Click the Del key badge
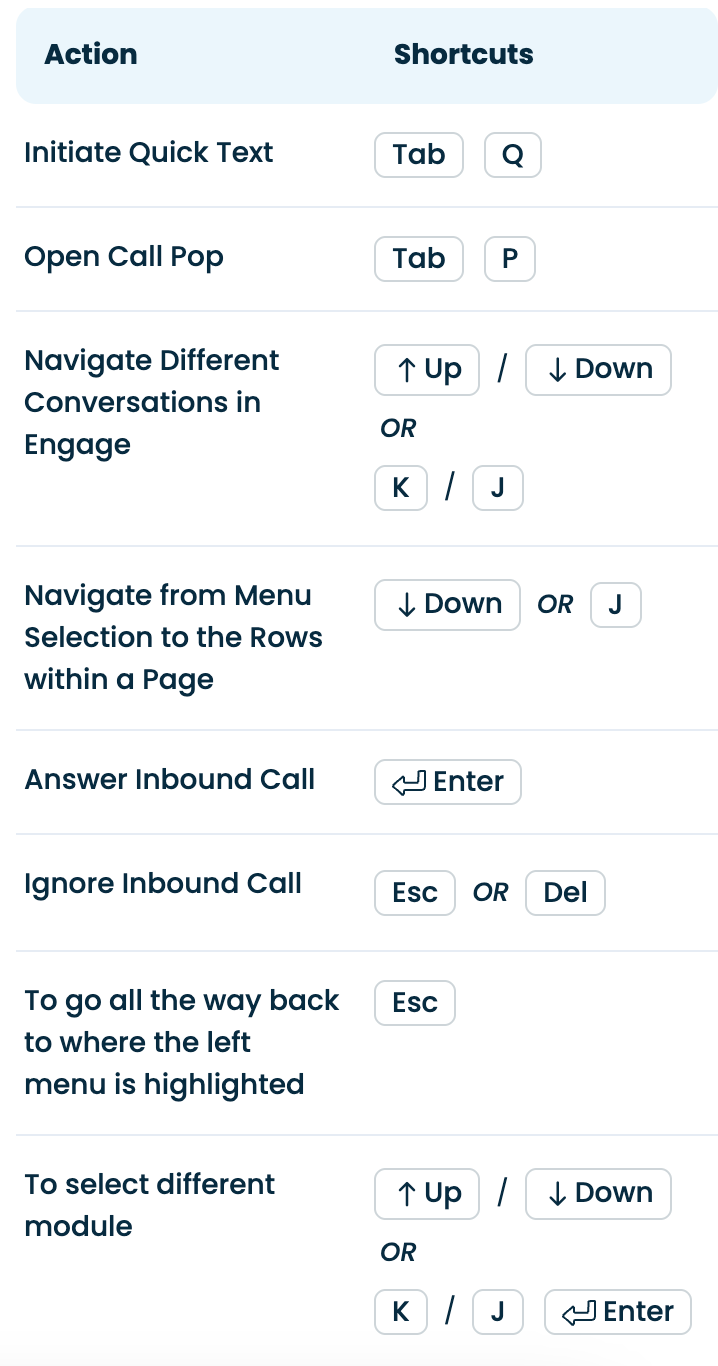The image size is (718, 1366). [x=565, y=893]
